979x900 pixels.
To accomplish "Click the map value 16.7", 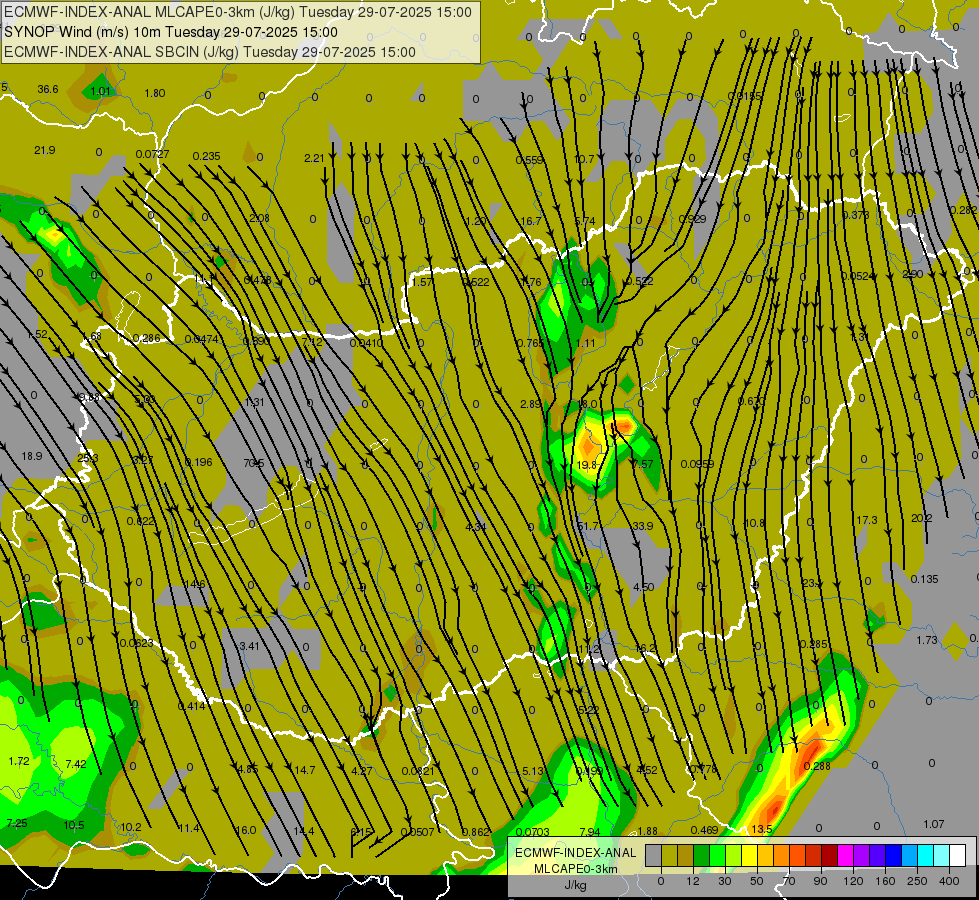I will pyautogui.click(x=531, y=221).
